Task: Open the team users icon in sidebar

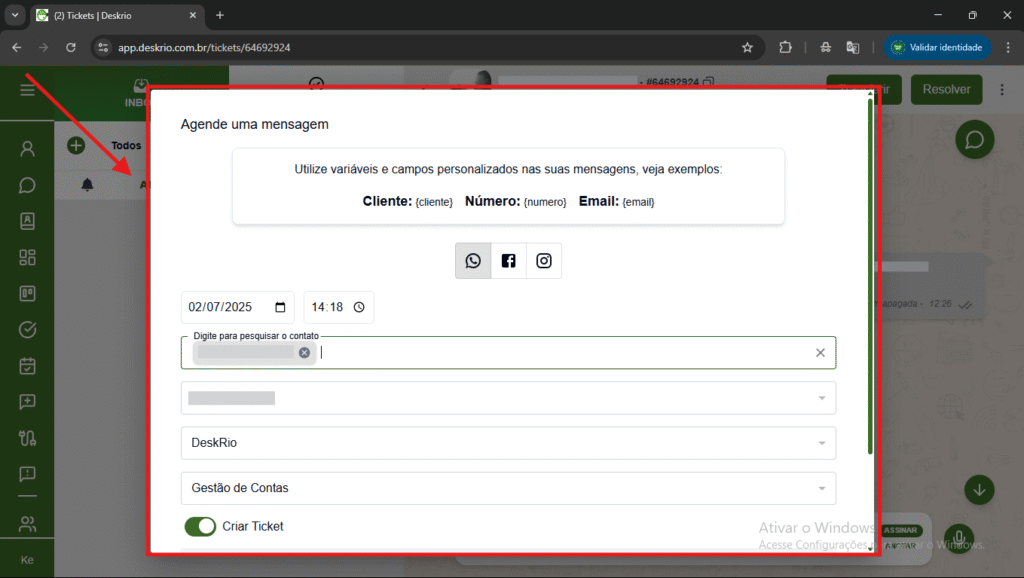Action: (x=27, y=524)
